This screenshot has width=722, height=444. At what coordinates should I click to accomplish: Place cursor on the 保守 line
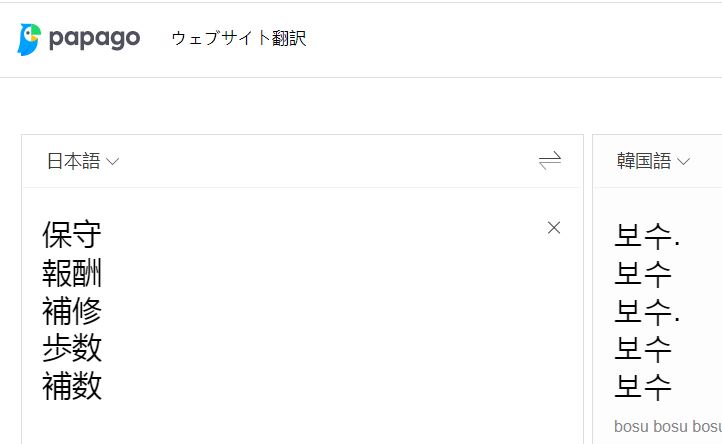[x=72, y=236]
